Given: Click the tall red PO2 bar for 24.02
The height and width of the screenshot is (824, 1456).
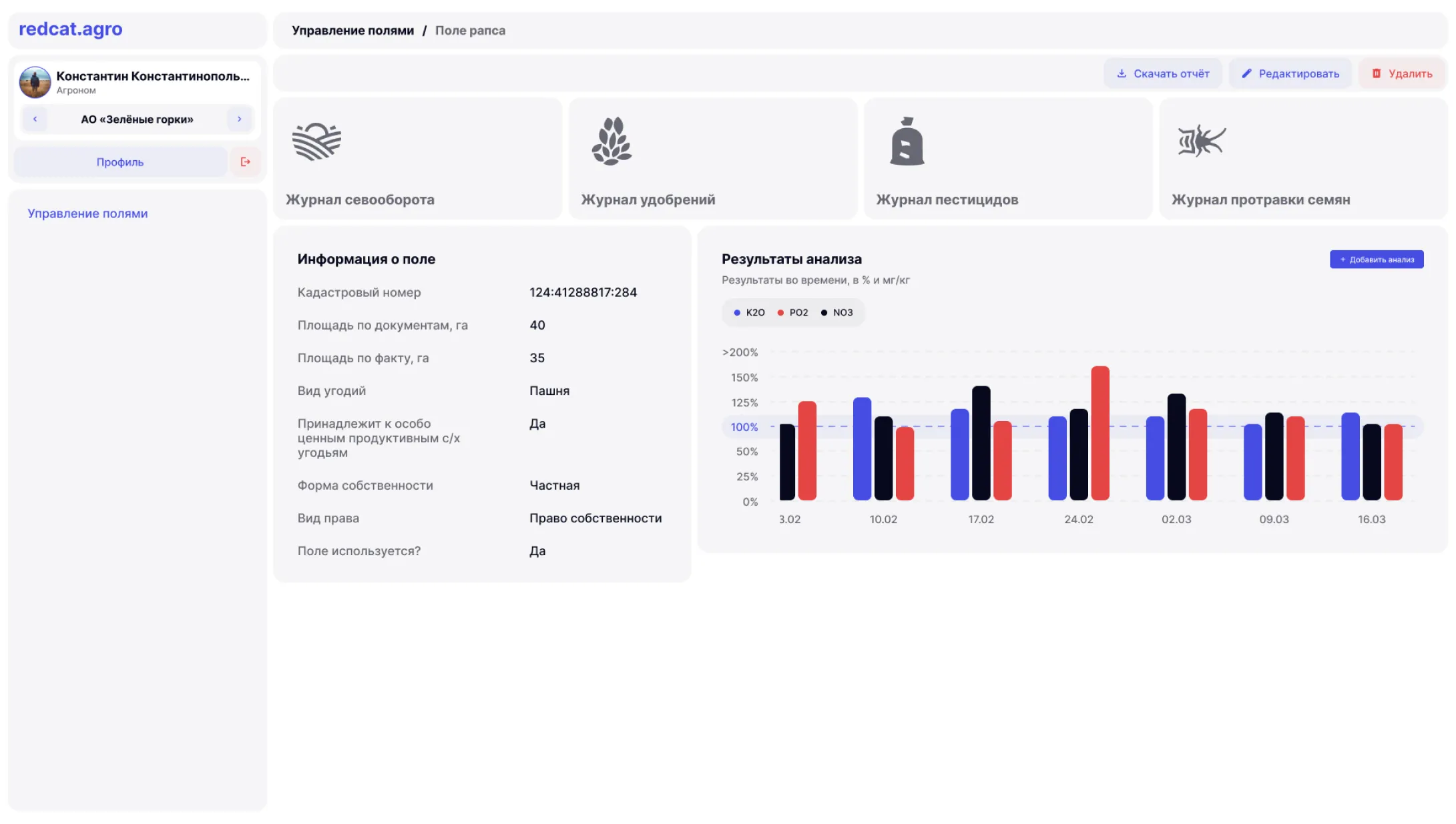Looking at the screenshot, I should 1100,432.
